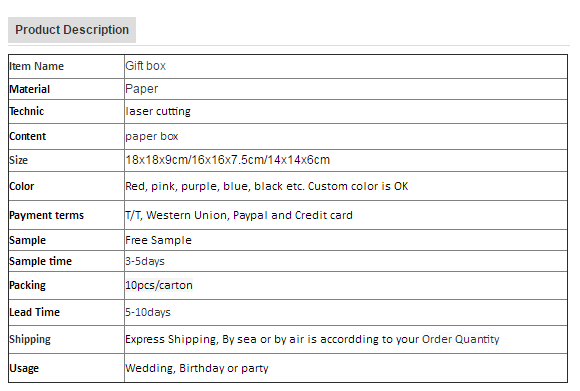
Task: Click the 5-10days lead time value
Action: (148, 312)
